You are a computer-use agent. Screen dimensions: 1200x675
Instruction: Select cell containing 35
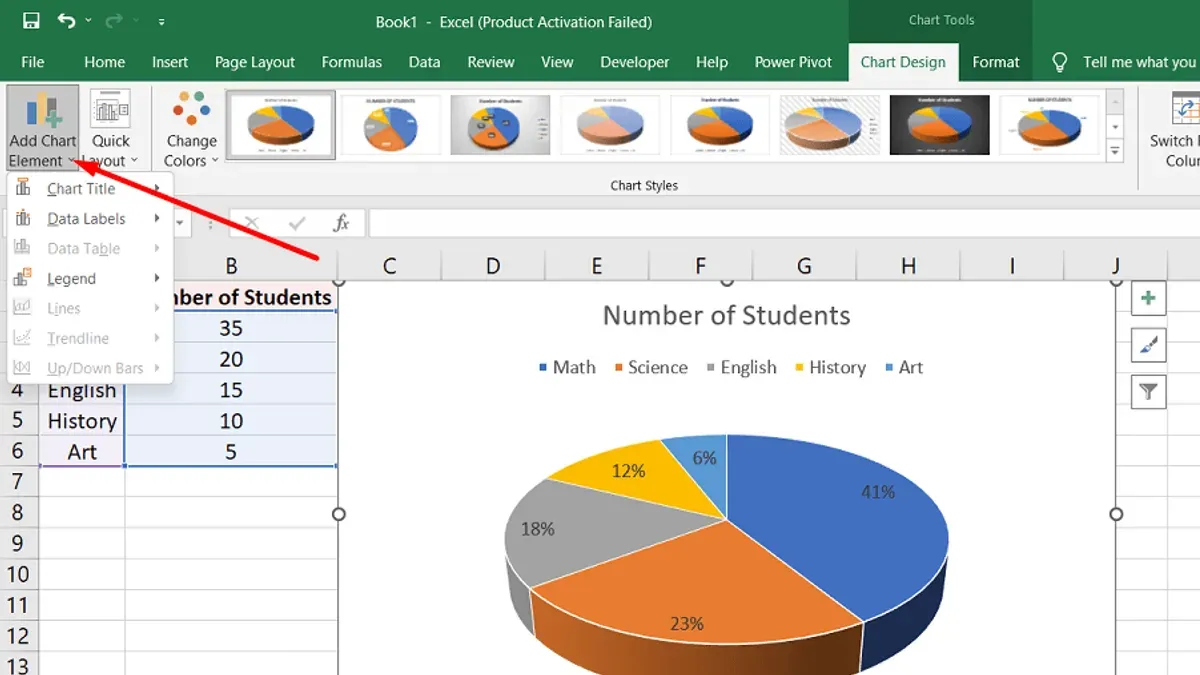pyautogui.click(x=231, y=328)
